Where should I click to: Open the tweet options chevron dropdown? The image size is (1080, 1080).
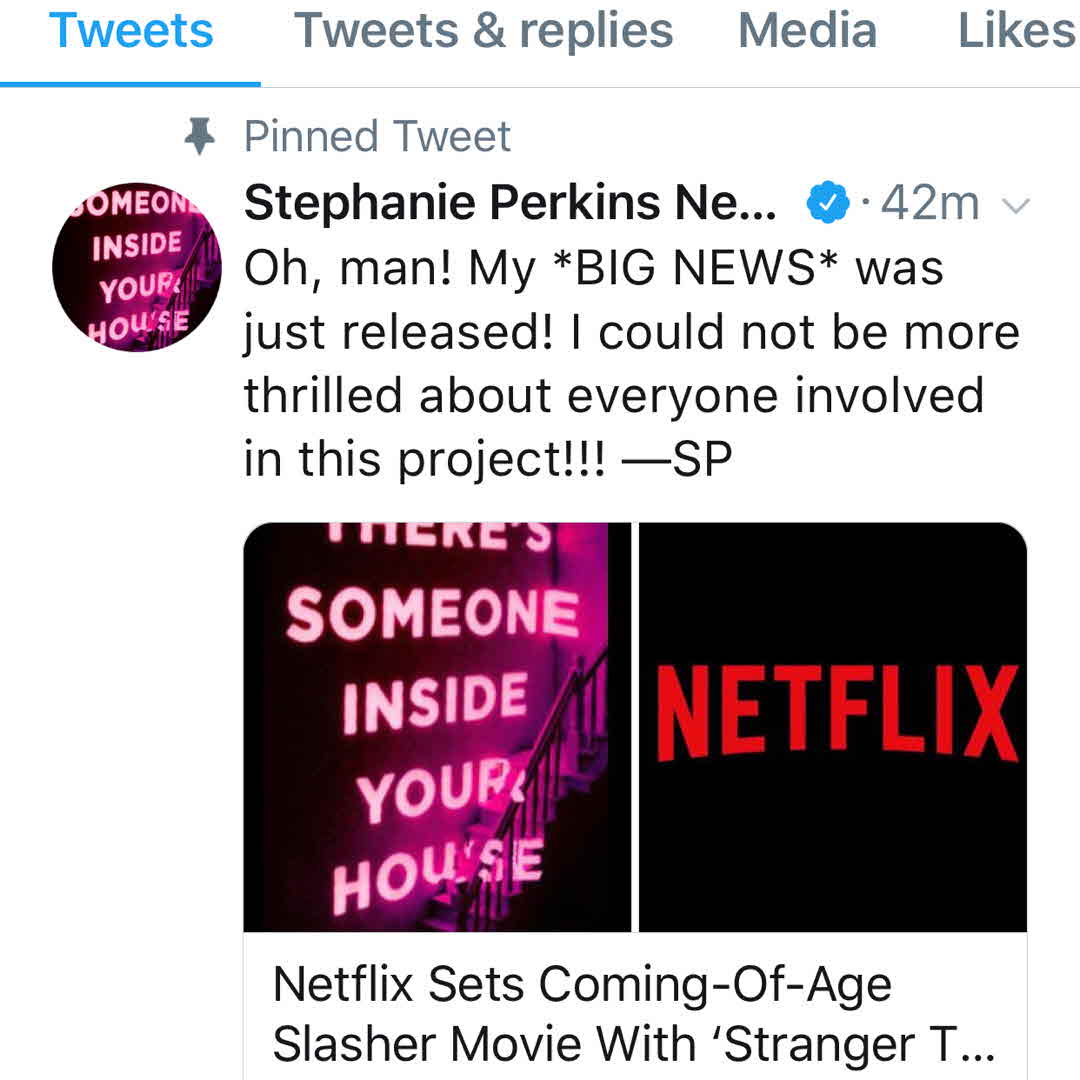1015,207
